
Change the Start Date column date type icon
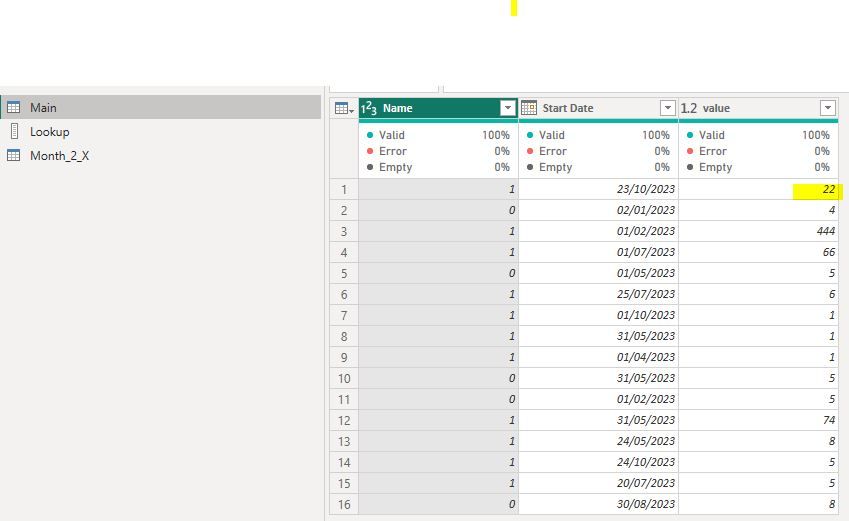click(x=529, y=108)
